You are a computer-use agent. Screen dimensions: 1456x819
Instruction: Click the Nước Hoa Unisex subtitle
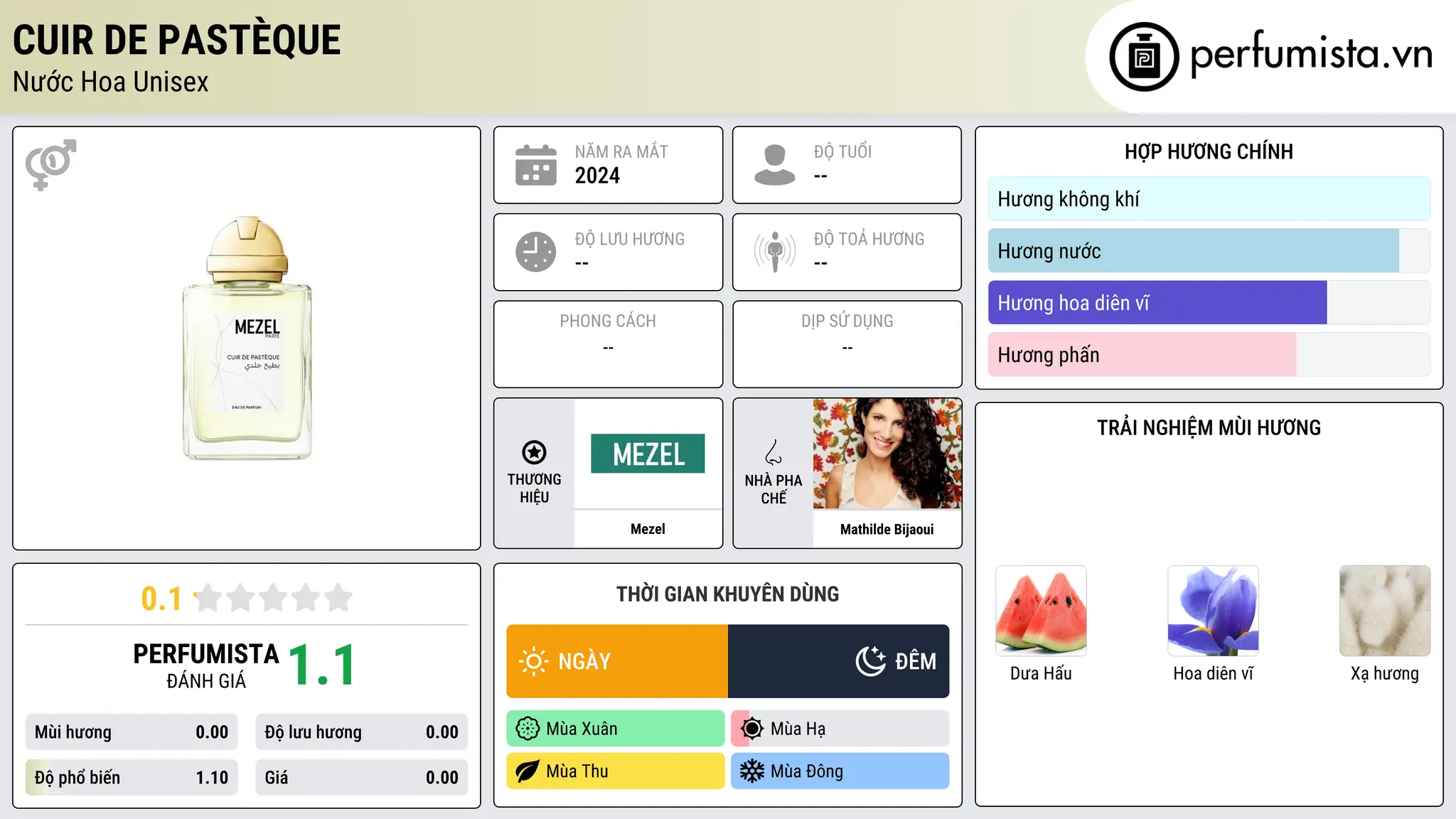(x=111, y=82)
